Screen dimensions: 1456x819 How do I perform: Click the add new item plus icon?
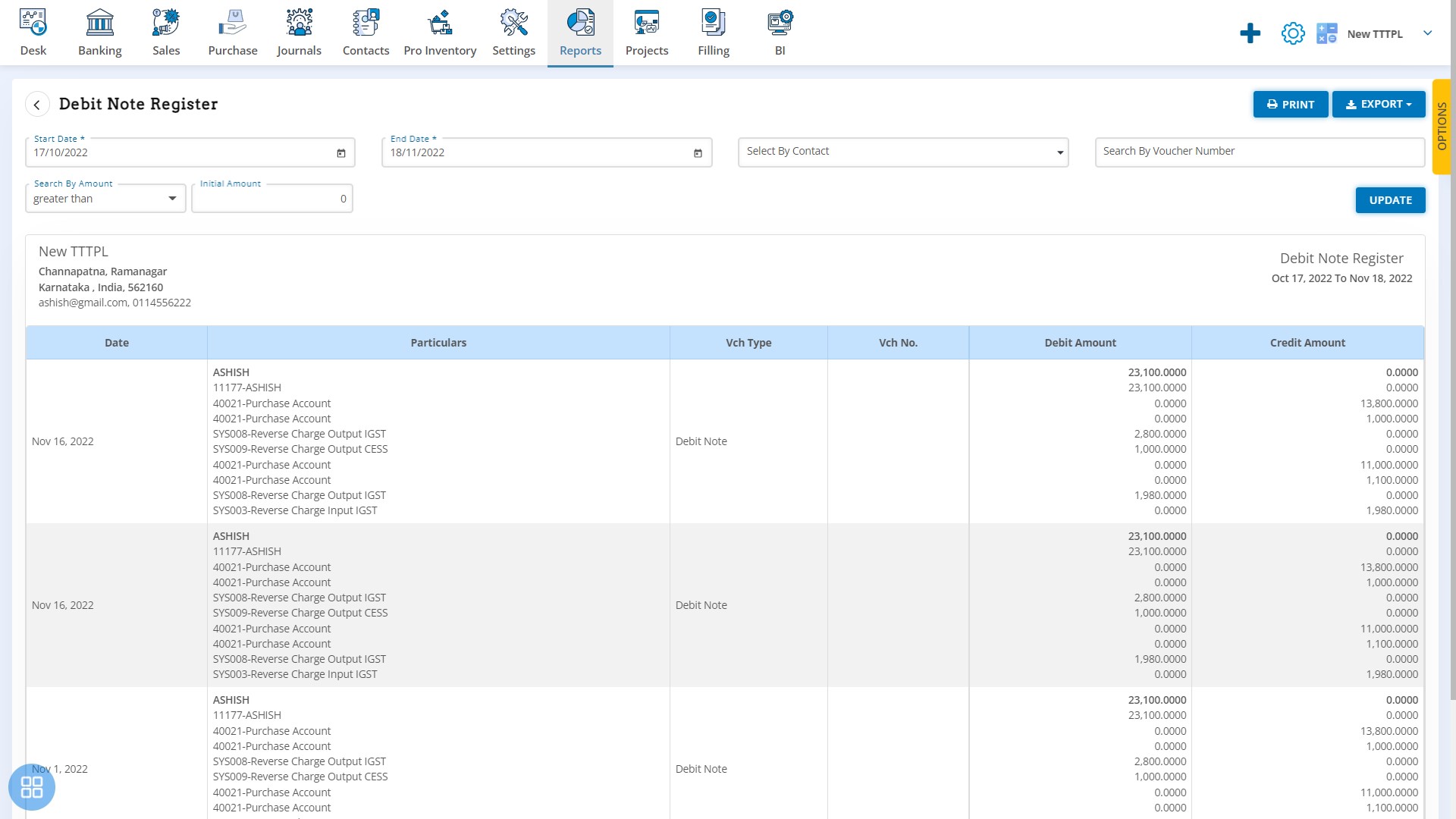pos(1250,33)
